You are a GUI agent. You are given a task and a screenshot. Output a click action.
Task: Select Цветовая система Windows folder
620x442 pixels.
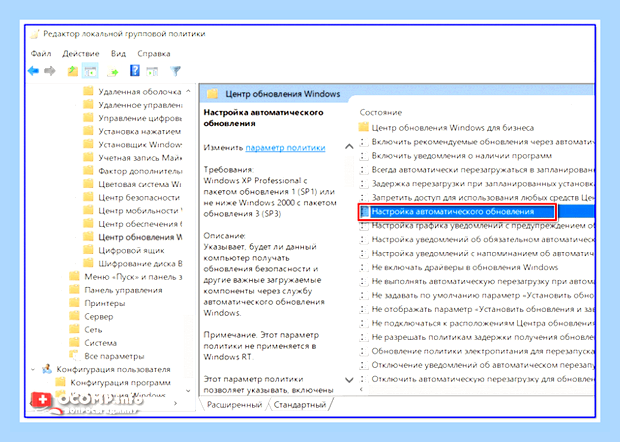(x=132, y=184)
